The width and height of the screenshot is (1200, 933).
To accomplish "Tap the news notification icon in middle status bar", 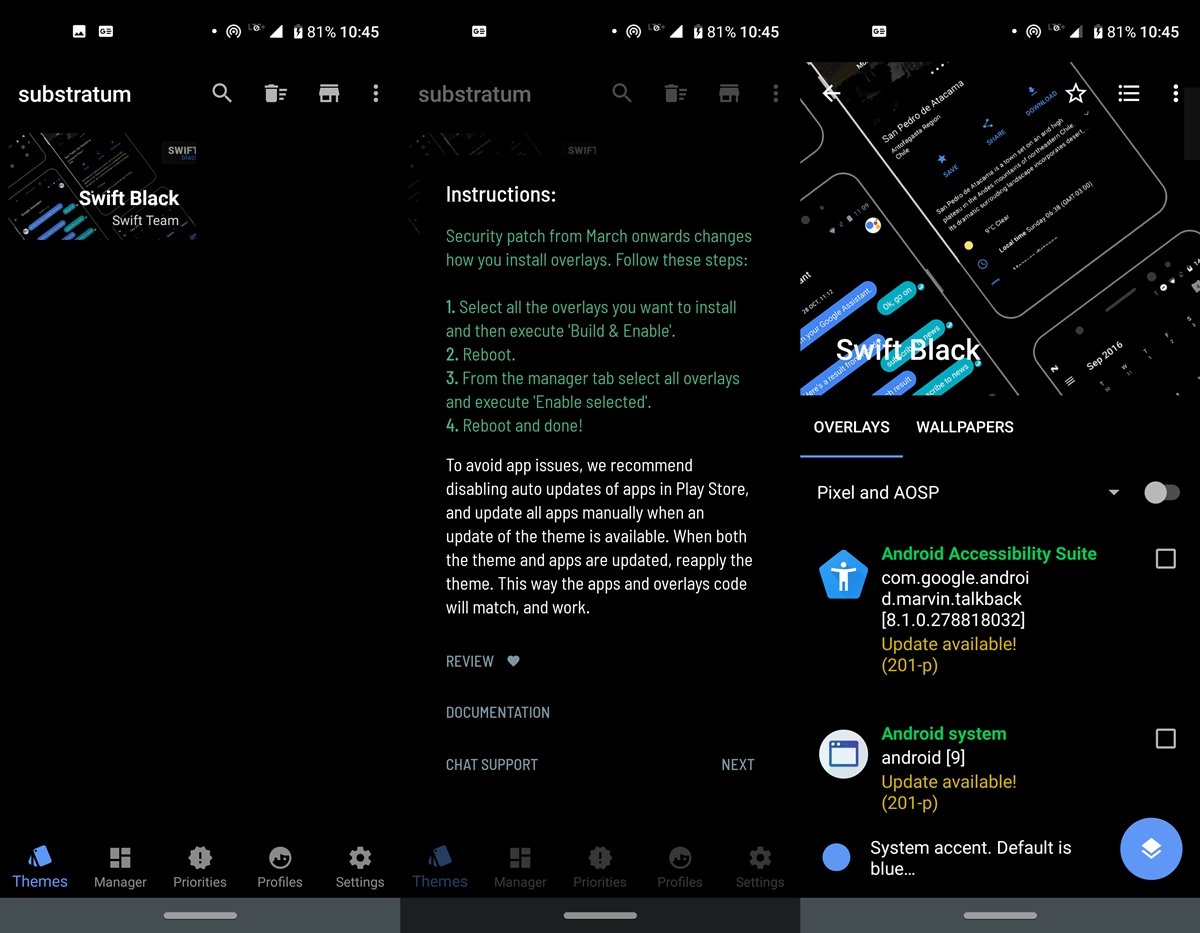I will click(x=479, y=31).
